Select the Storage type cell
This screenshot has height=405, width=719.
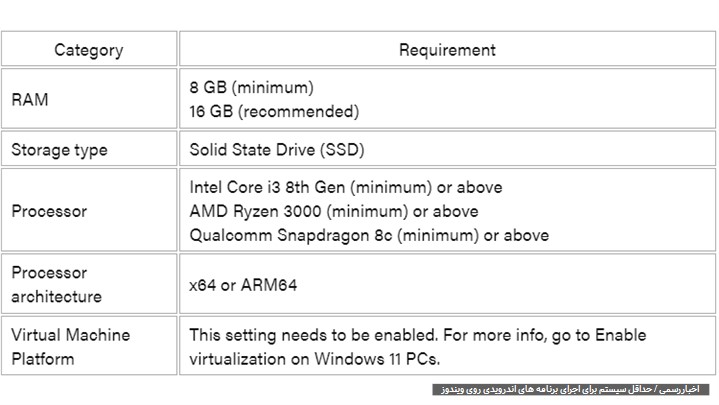tap(89, 149)
